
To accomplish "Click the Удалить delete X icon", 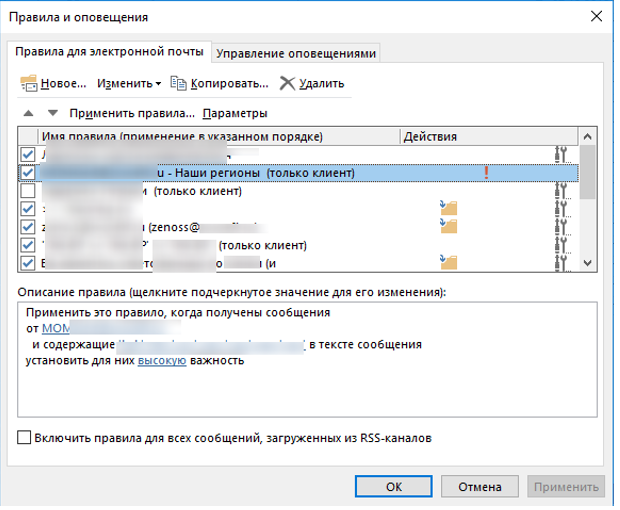I will coord(287,83).
